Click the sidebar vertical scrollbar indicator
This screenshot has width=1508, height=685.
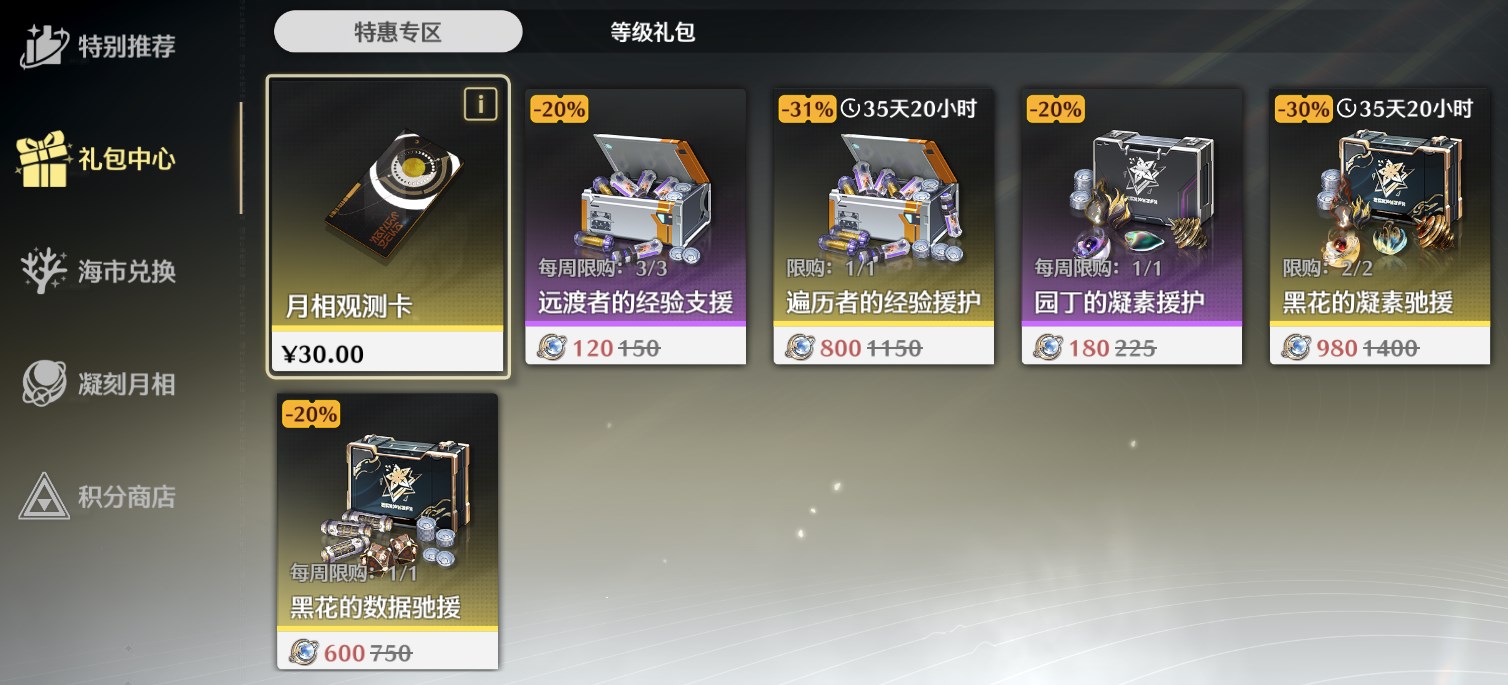tap(240, 158)
